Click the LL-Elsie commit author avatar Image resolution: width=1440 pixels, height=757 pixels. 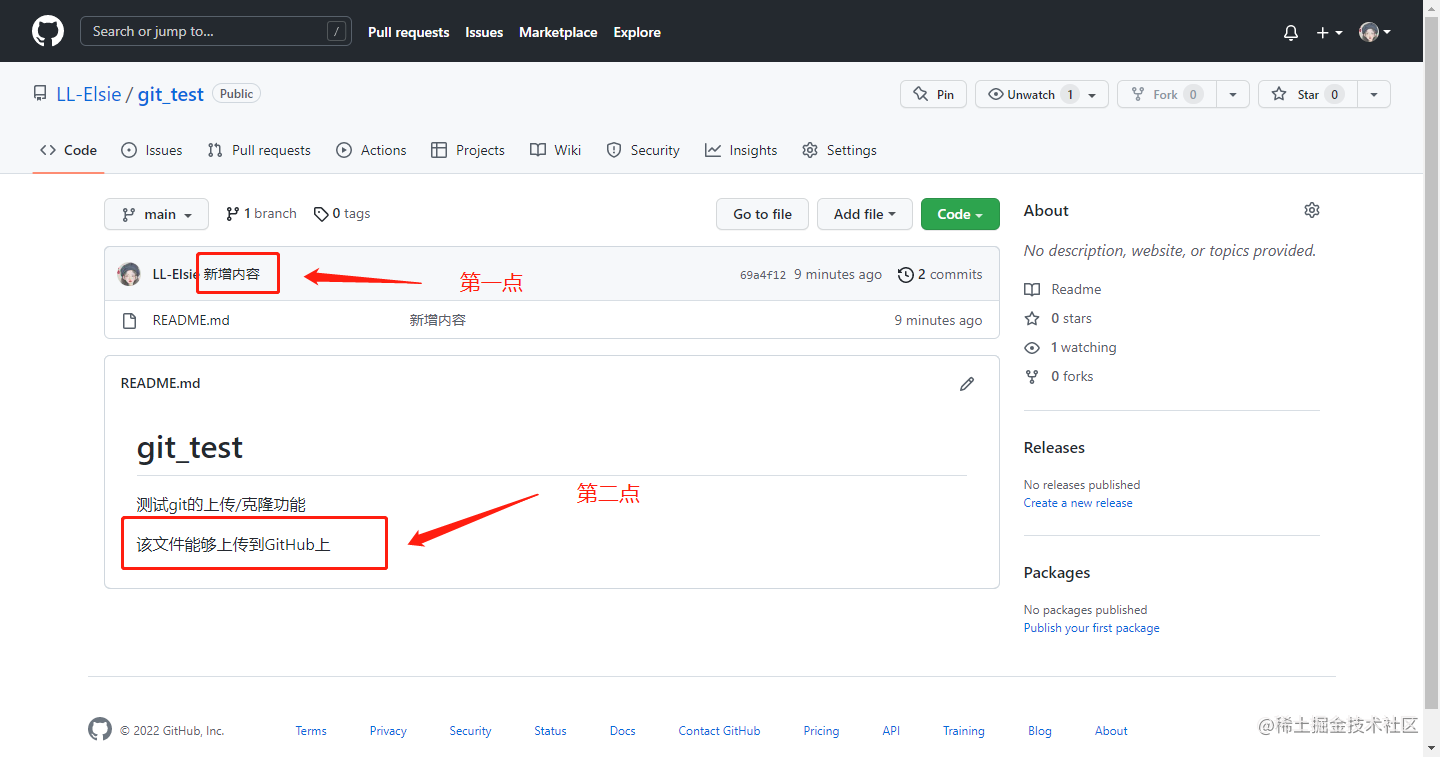(x=129, y=274)
